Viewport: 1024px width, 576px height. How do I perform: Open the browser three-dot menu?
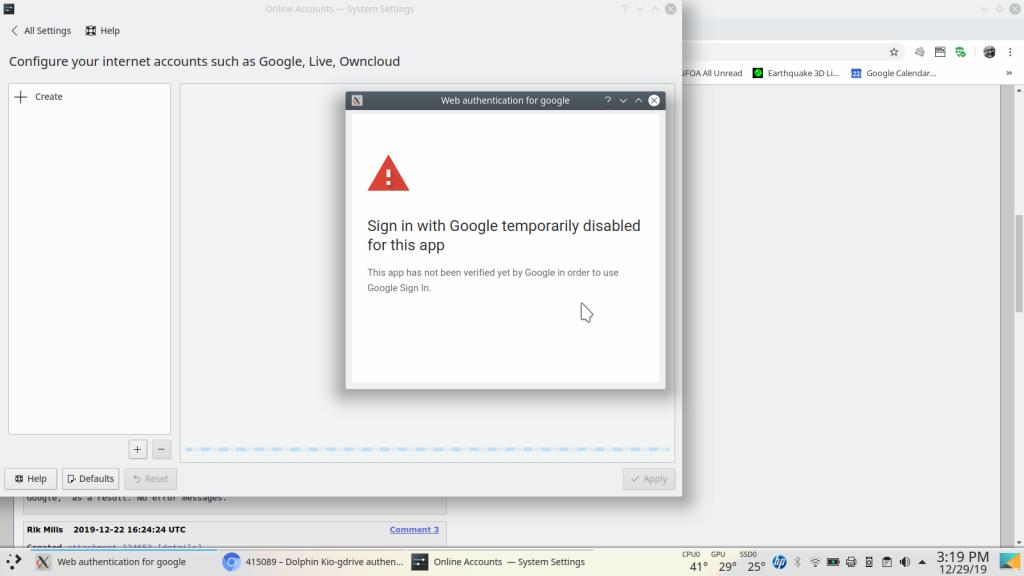pyautogui.click(x=1010, y=52)
